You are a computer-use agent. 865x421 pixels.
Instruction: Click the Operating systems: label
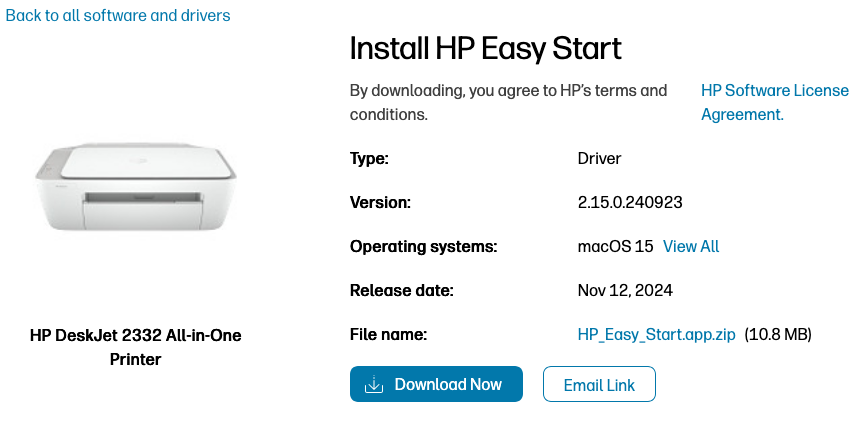point(423,246)
